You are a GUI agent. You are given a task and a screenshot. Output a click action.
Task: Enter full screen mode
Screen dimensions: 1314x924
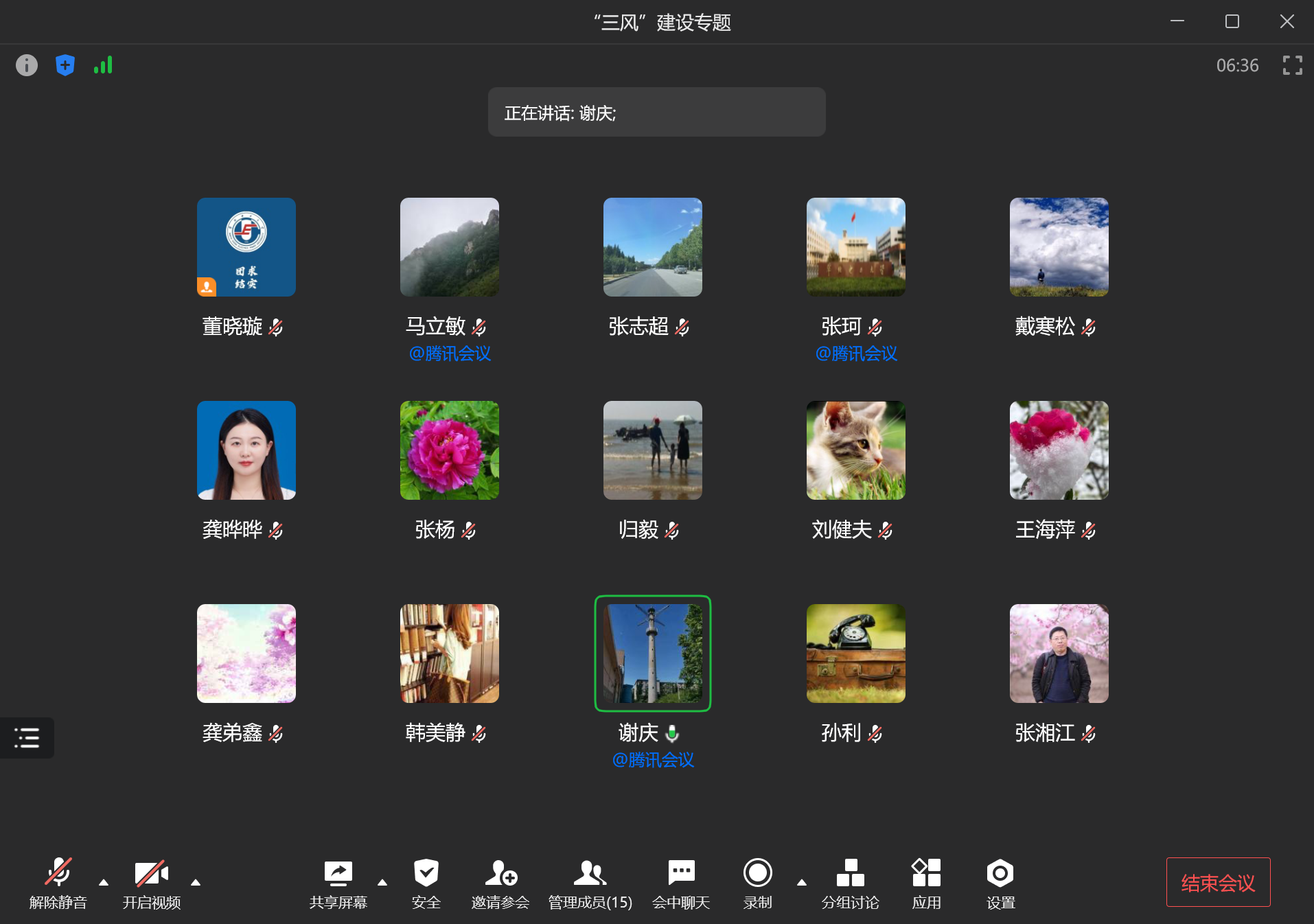(x=1292, y=65)
